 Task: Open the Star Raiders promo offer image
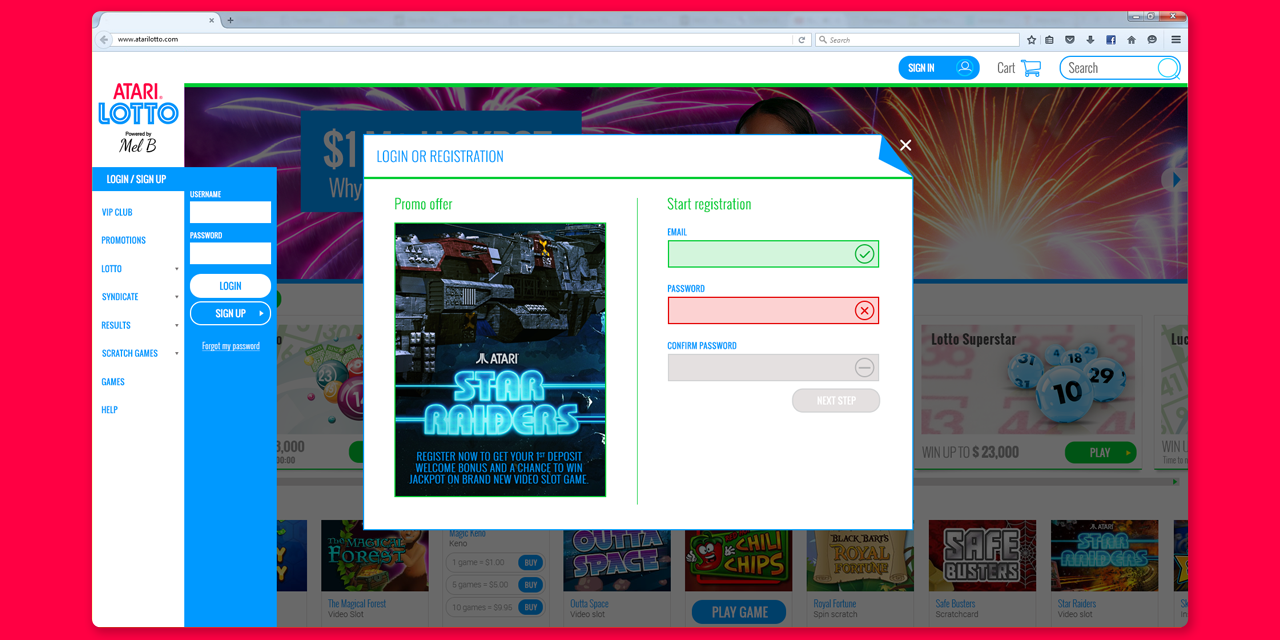point(500,360)
